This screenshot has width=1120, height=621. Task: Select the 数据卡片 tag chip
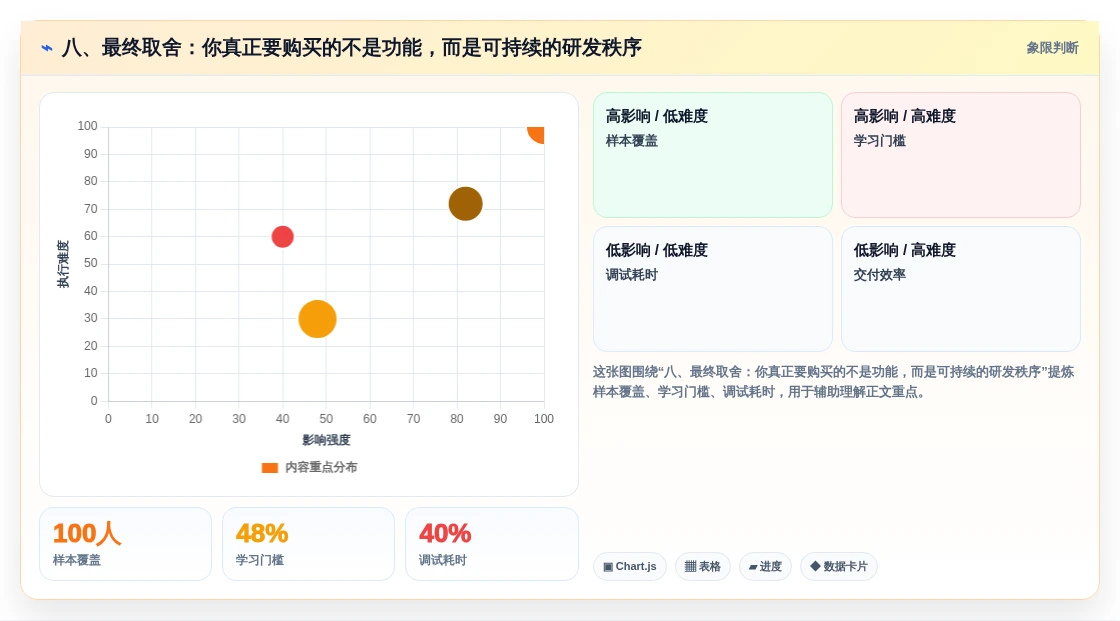point(839,567)
